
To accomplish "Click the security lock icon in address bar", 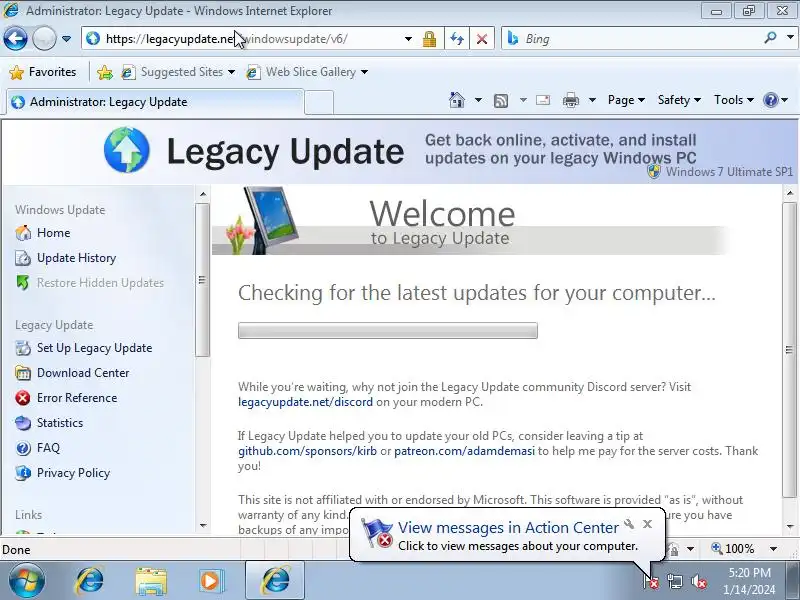I will coord(429,39).
